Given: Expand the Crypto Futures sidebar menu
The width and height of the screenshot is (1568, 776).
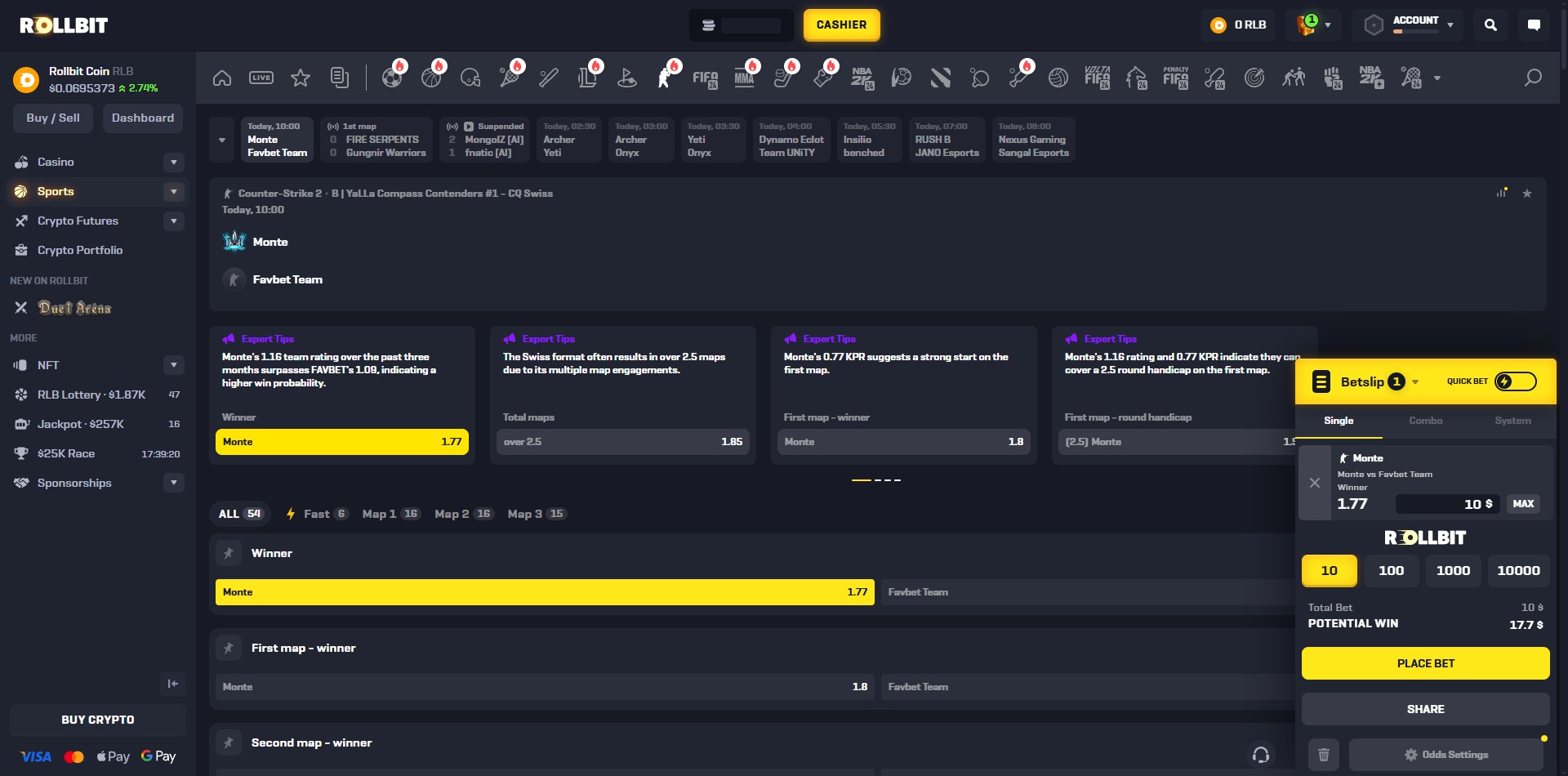Looking at the screenshot, I should [x=174, y=221].
